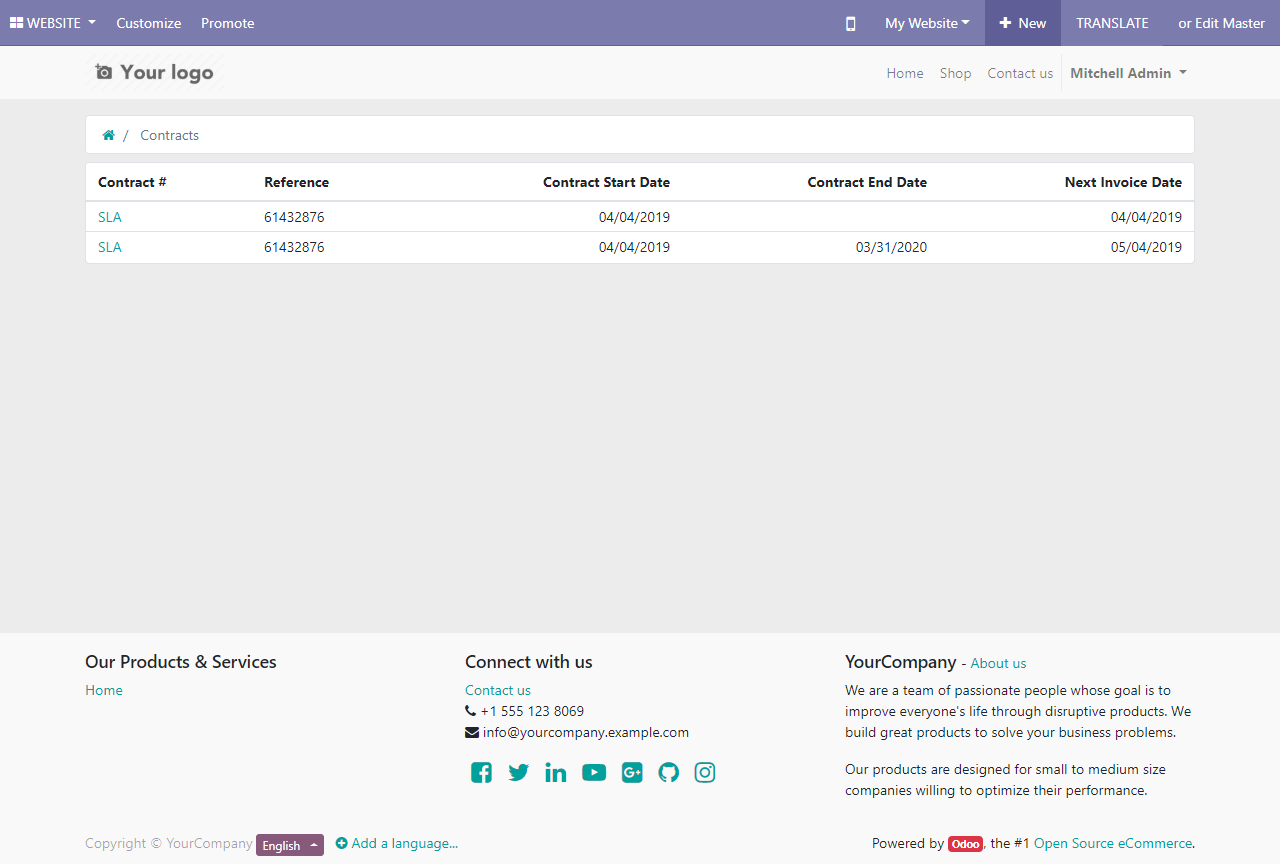Open the Instagram icon
1280x864 pixels.
[705, 772]
